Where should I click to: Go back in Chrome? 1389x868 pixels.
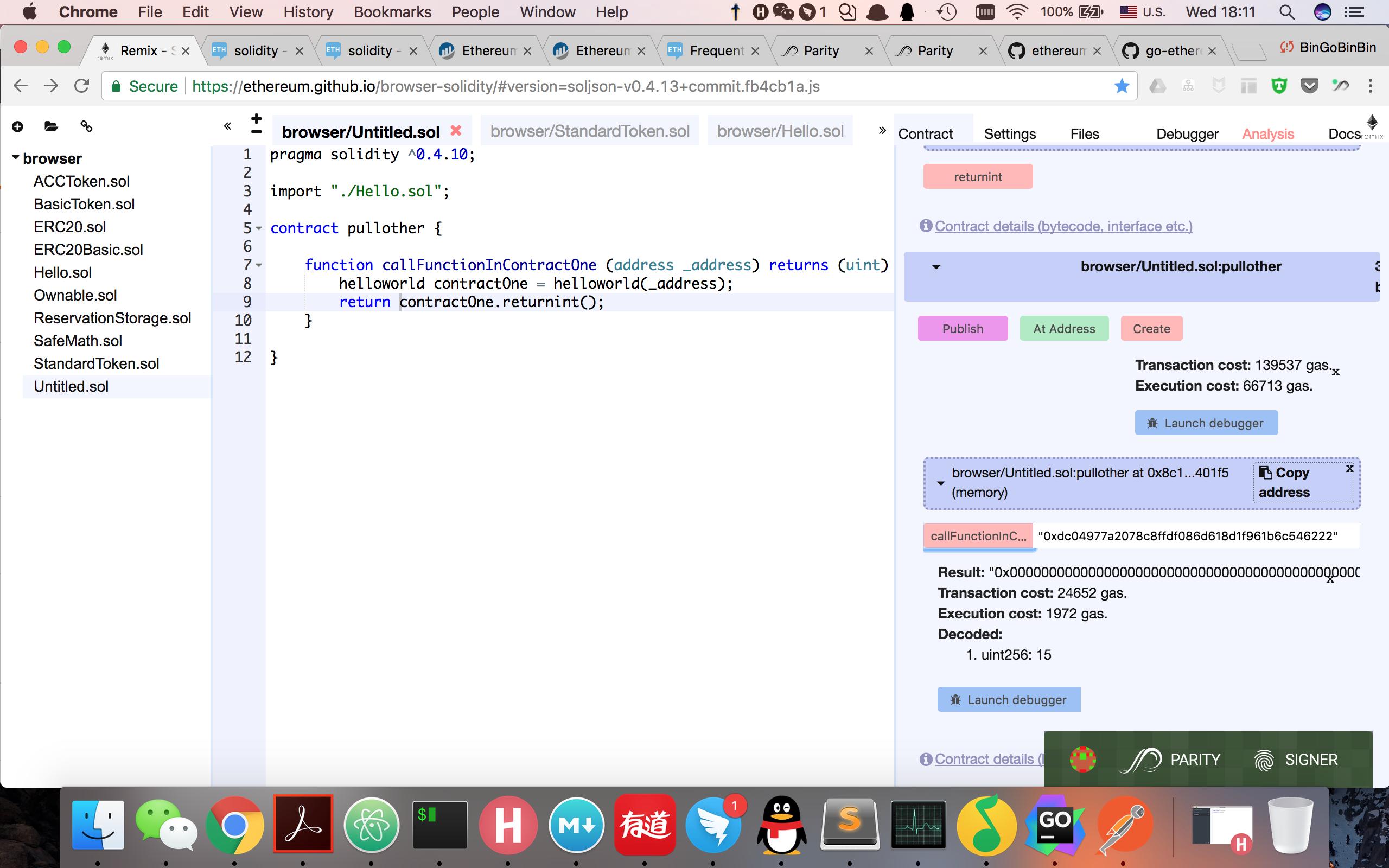[x=21, y=86]
